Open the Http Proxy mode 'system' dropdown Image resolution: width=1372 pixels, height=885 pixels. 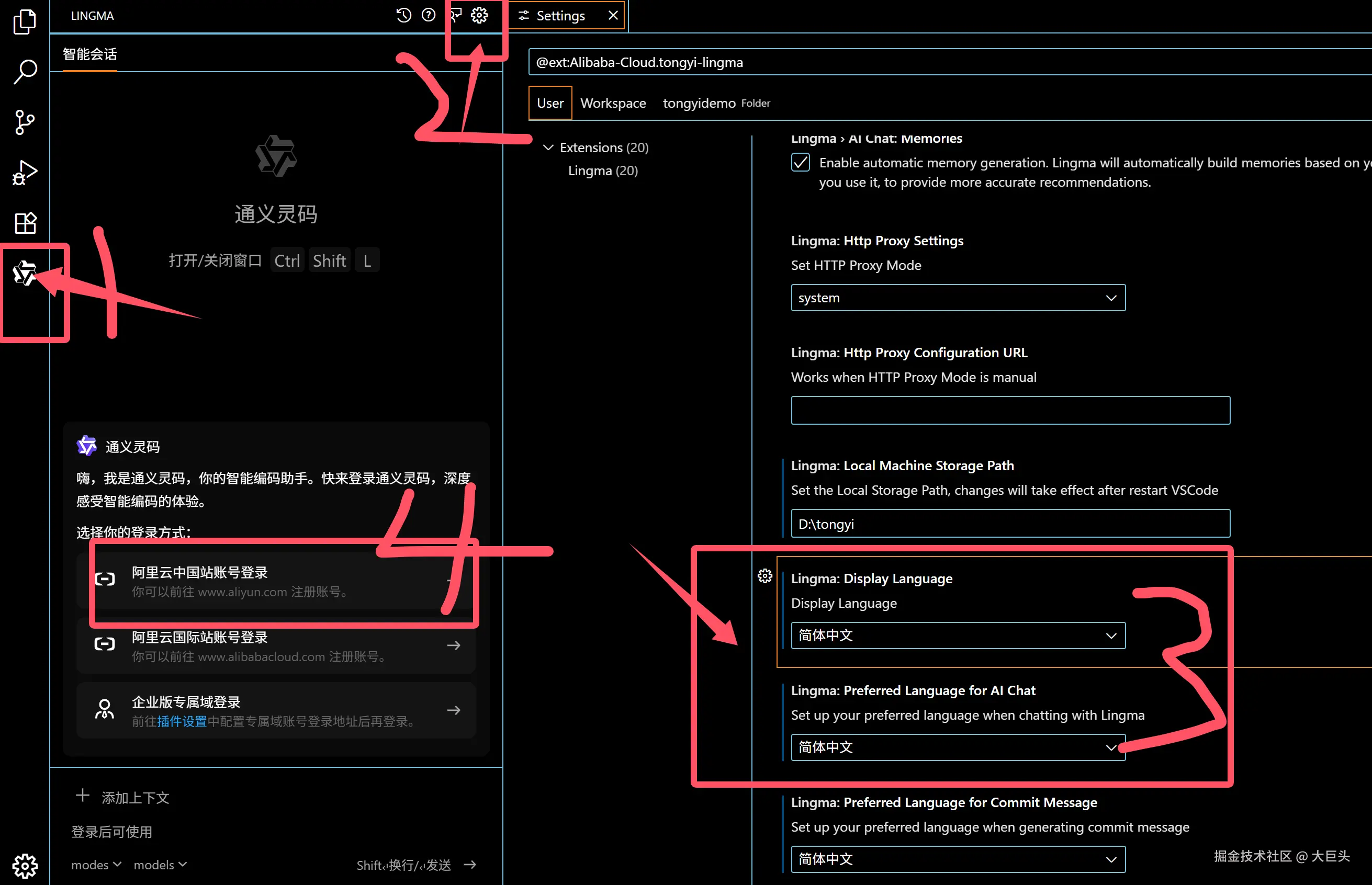click(x=958, y=298)
